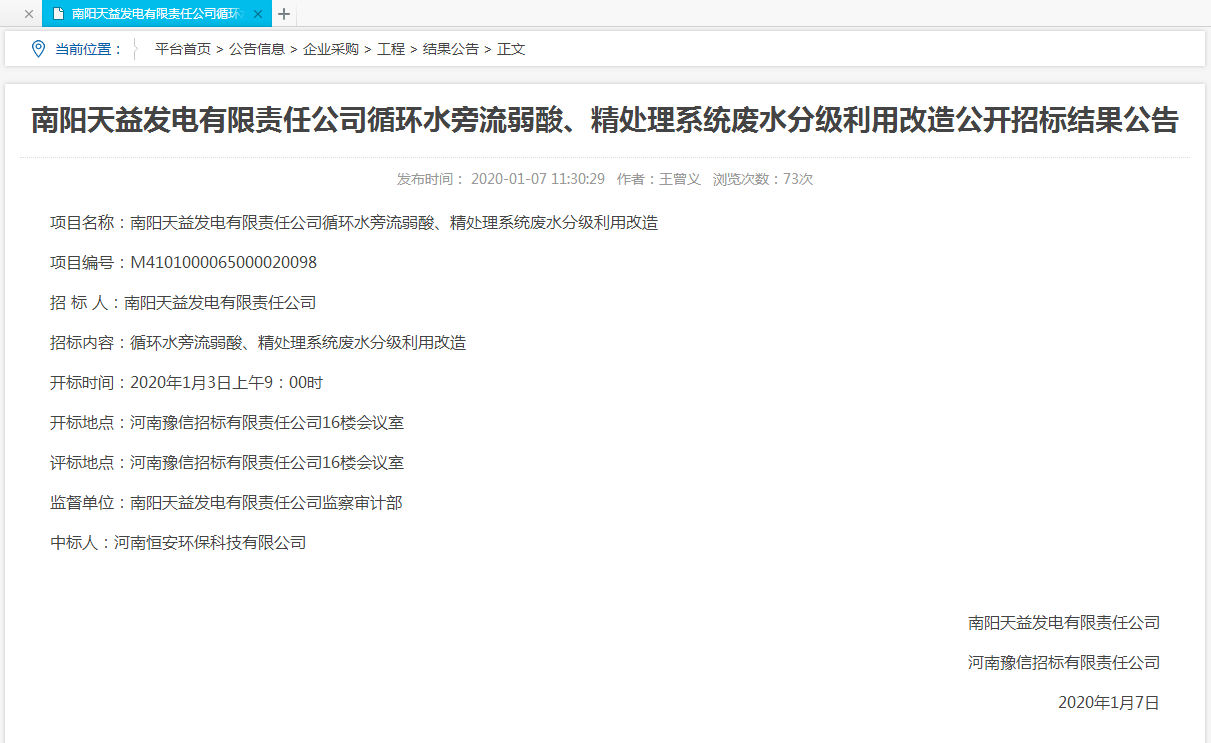Click the 项目名称 line
Viewport: 1211px width, 743px height.
click(x=354, y=222)
